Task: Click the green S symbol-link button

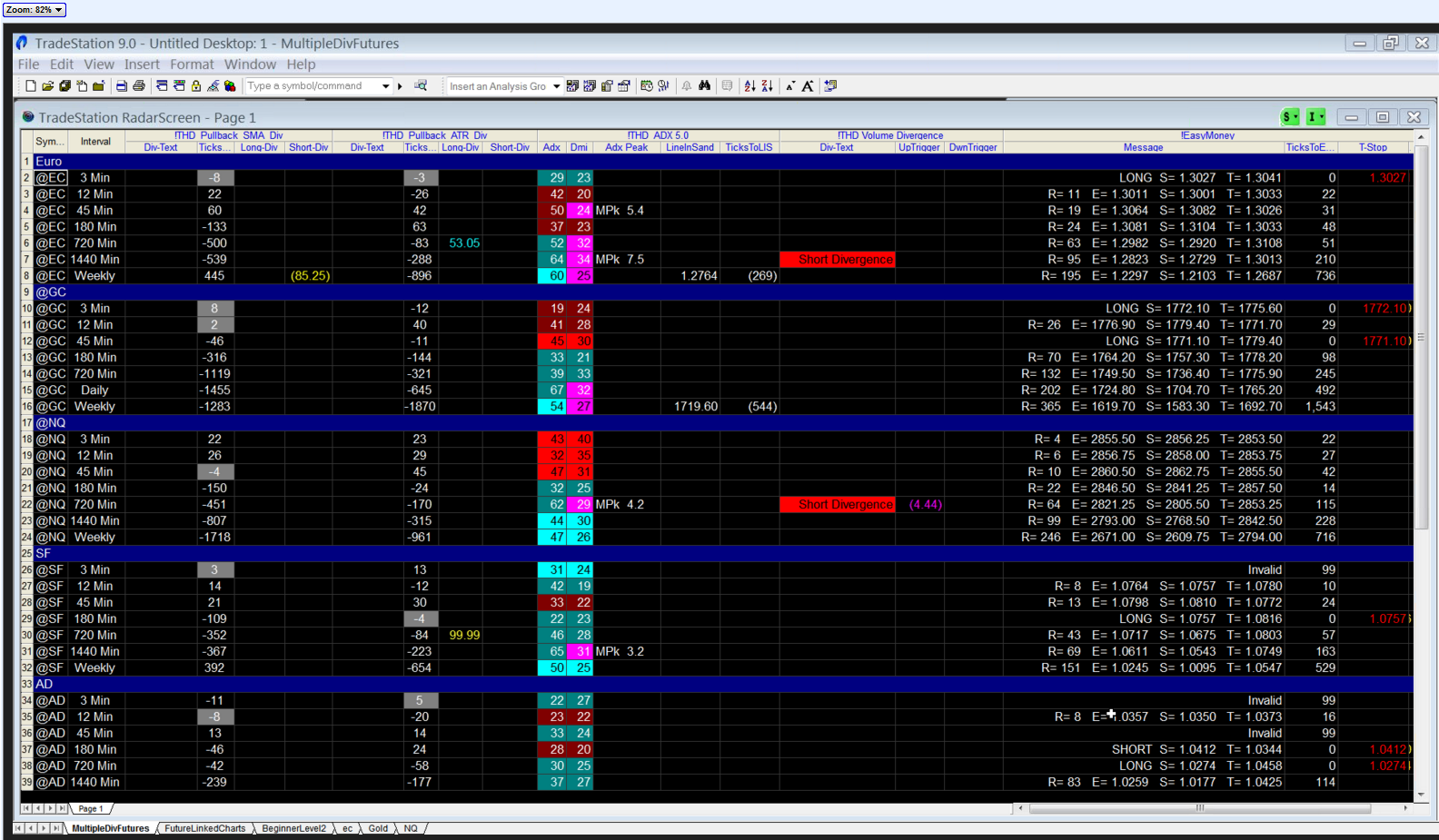Action: [1290, 117]
